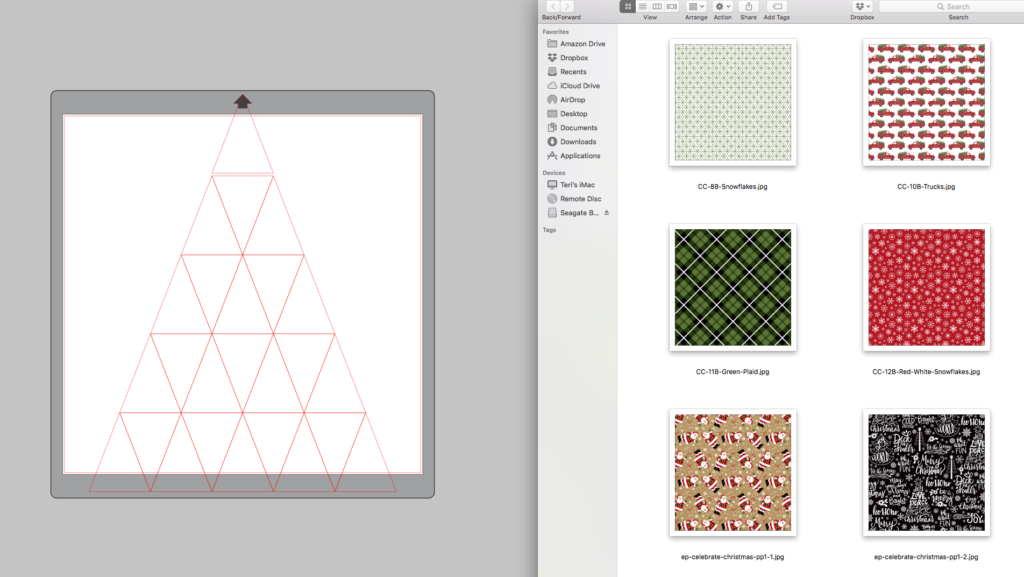The image size is (1024, 577).
Task: Open the Arrange dropdown
Action: click(697, 6)
